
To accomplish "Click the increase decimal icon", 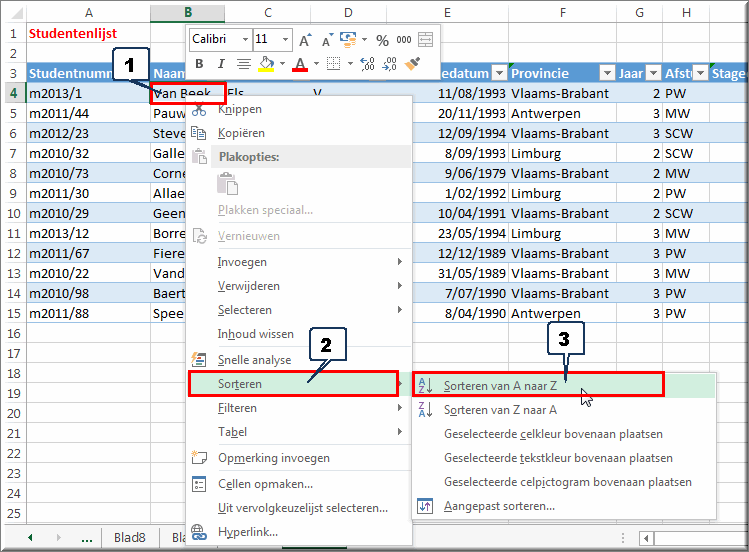I will point(367,64).
